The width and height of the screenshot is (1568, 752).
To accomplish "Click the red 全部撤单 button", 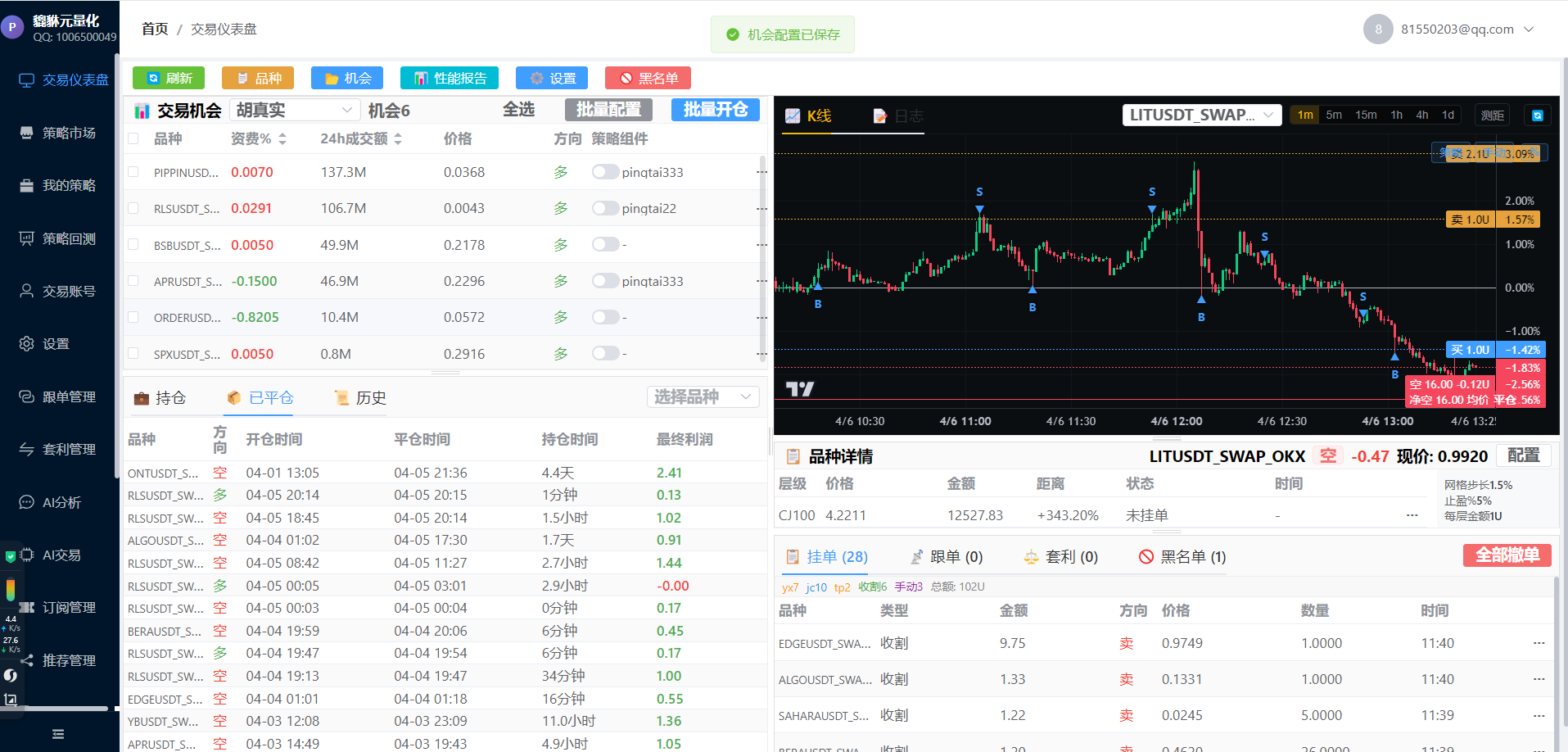I will (1507, 555).
